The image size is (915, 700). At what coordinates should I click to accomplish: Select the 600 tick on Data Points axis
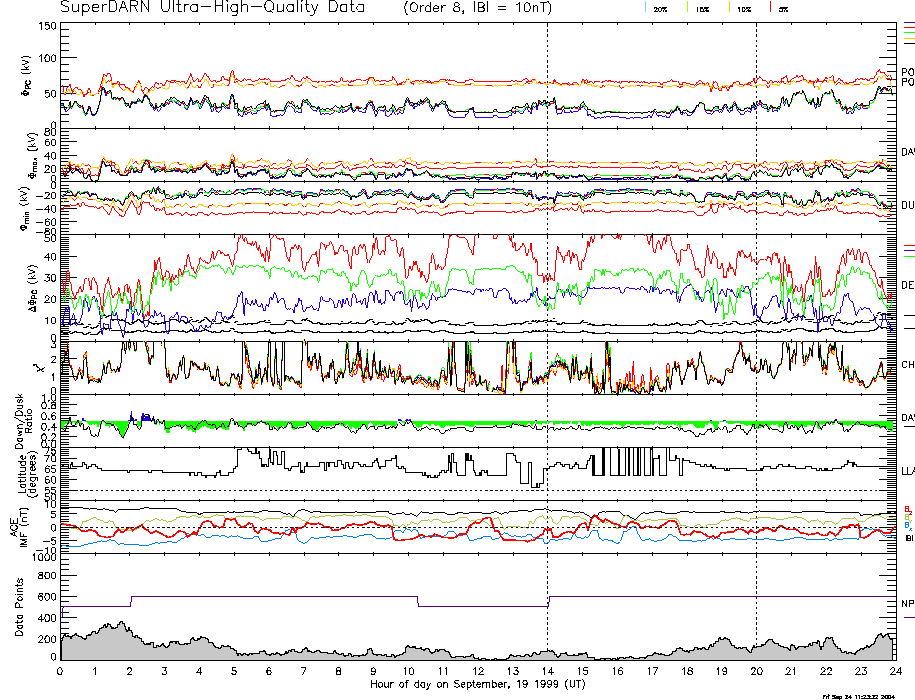click(x=46, y=597)
